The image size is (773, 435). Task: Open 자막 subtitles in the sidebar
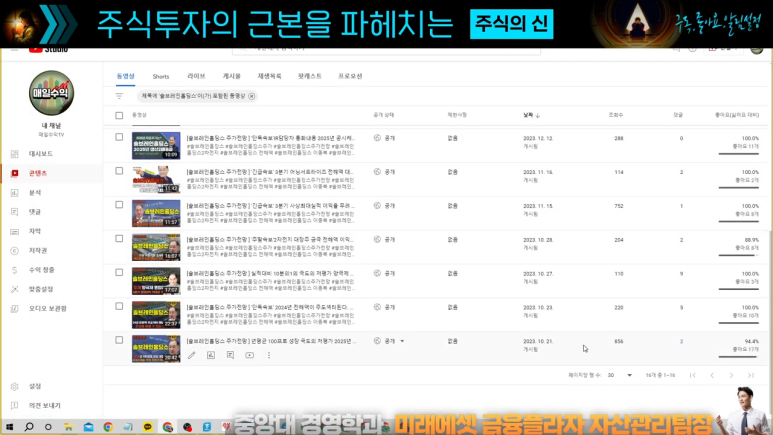[x=35, y=231]
